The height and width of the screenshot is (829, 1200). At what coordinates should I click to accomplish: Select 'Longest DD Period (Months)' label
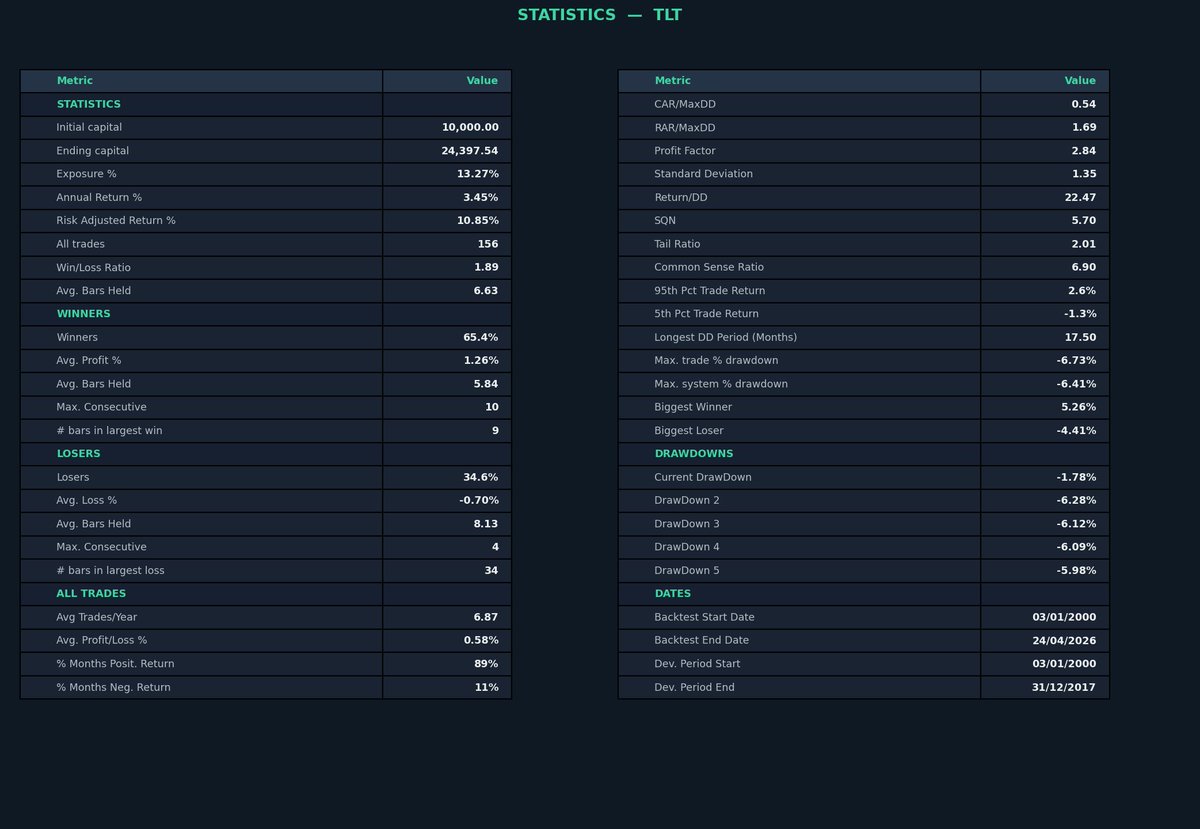[x=726, y=338]
